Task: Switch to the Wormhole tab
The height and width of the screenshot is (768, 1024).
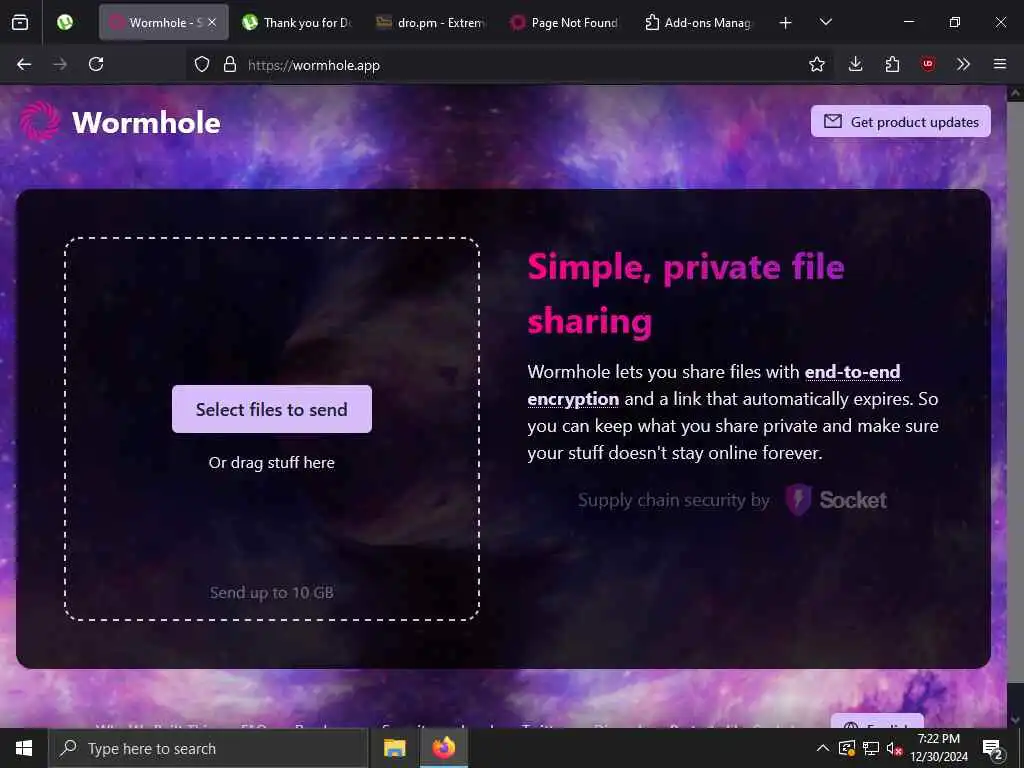Action: point(164,23)
